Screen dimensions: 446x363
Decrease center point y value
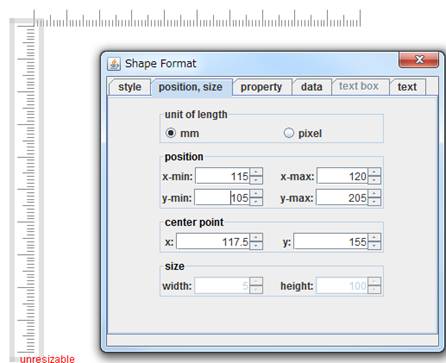tap(374, 246)
